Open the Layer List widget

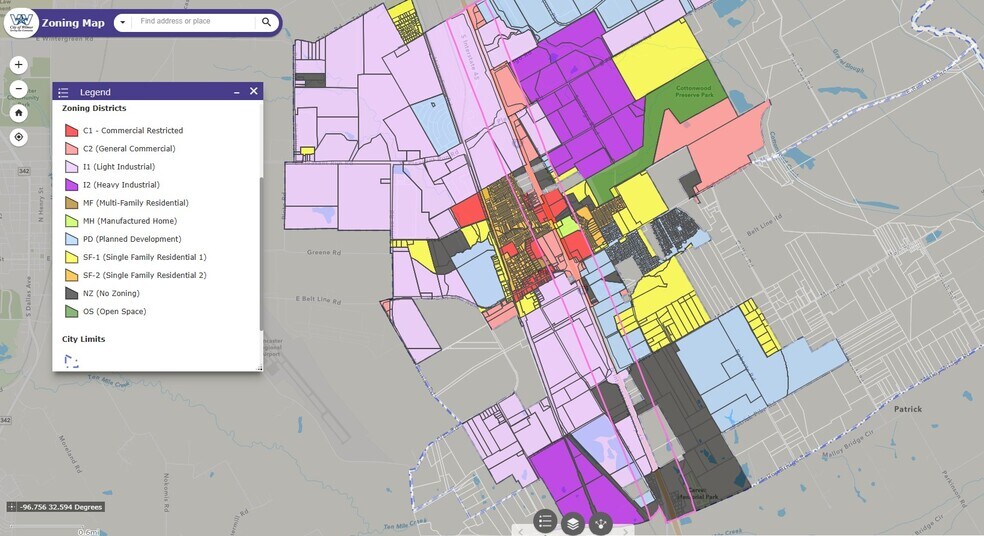(573, 521)
